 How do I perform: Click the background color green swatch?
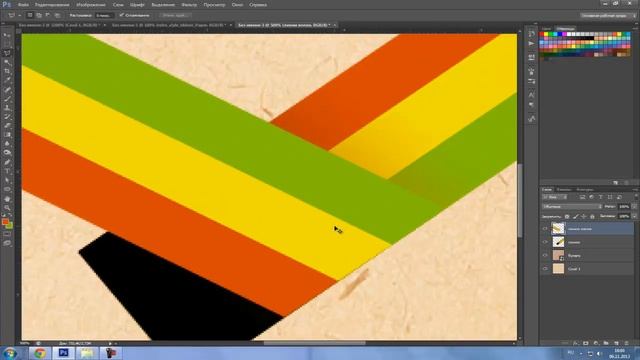point(9,225)
